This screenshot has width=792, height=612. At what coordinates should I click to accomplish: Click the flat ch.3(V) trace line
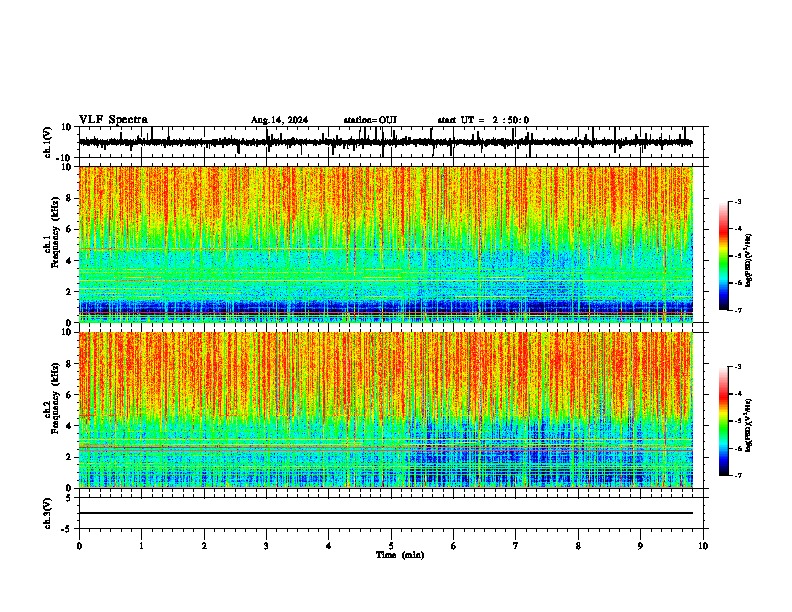(x=385, y=513)
